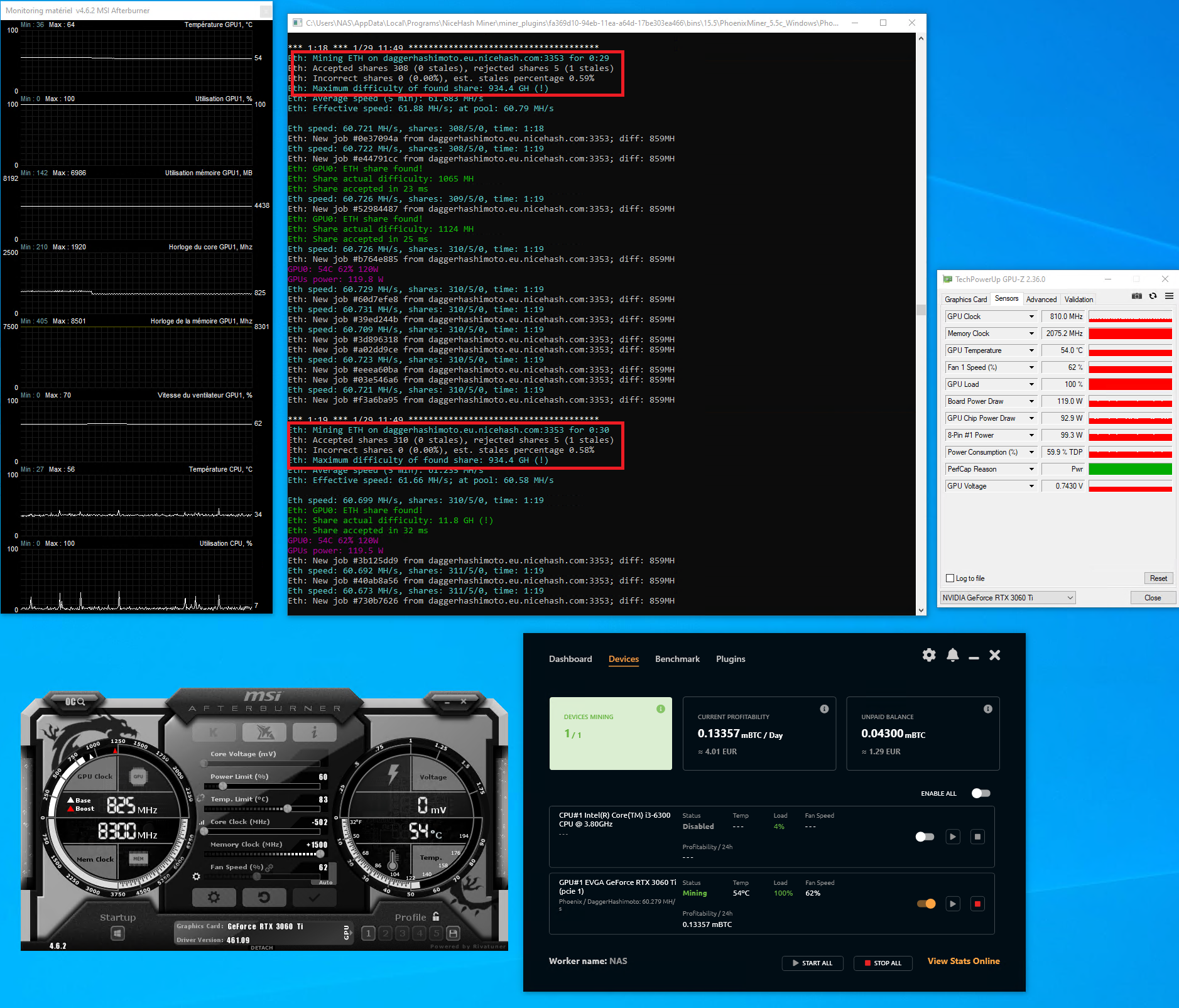The width and height of the screenshot is (1179, 1008).
Task: Expand the GPU Temperature sensor dropdown
Action: (x=1031, y=350)
